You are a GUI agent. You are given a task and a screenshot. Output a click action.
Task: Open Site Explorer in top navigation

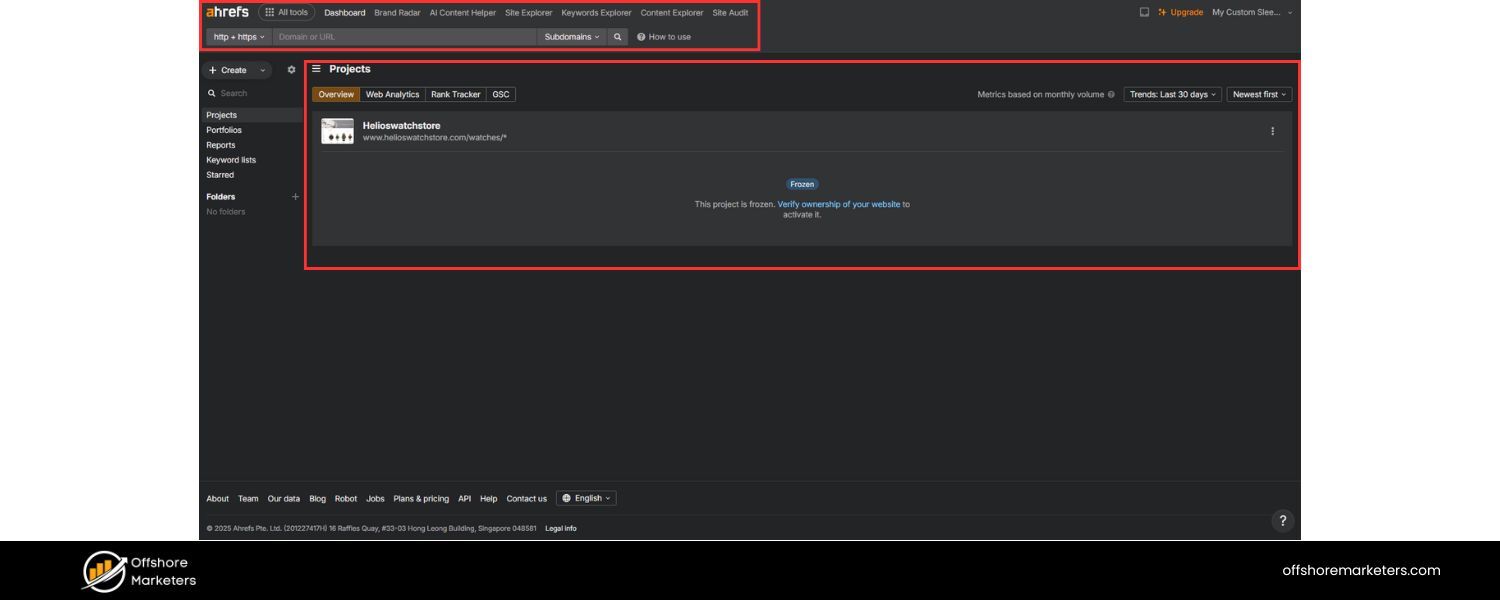[528, 13]
